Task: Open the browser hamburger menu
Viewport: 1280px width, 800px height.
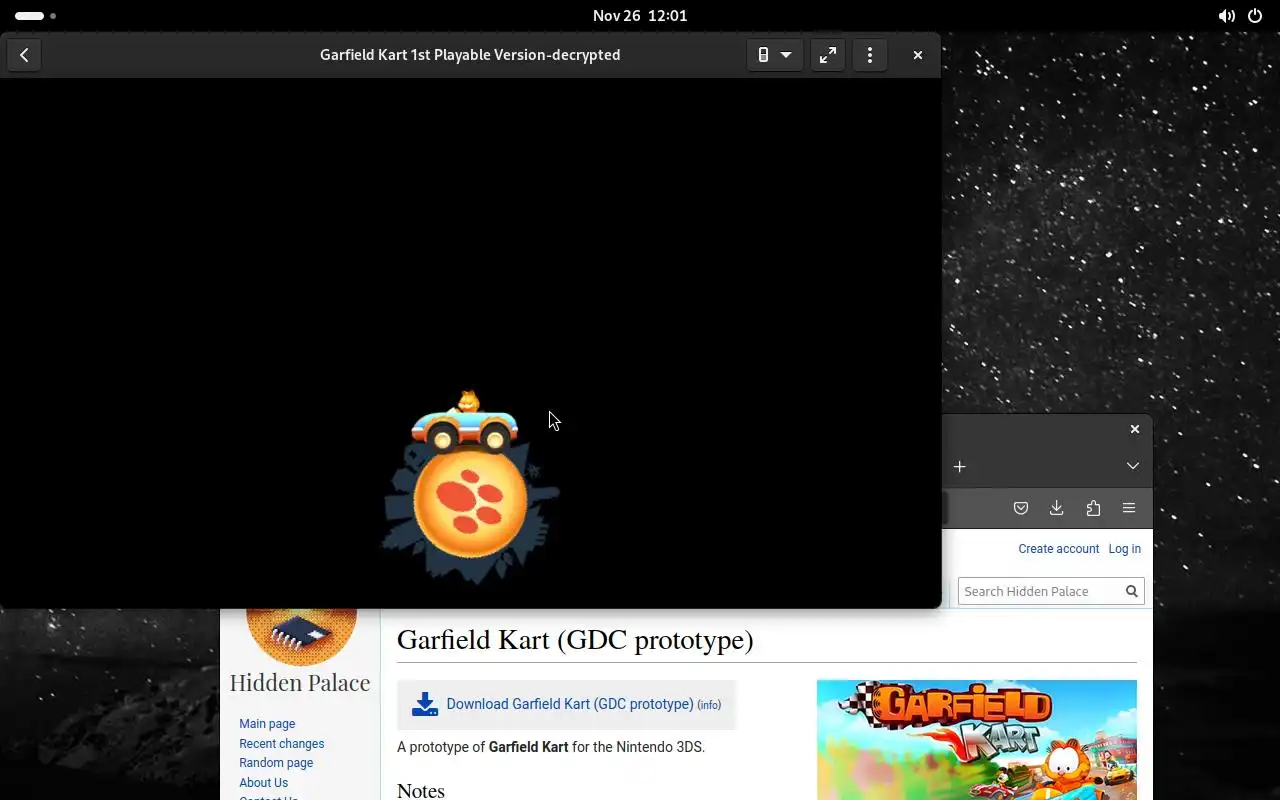Action: pyautogui.click(x=1129, y=508)
